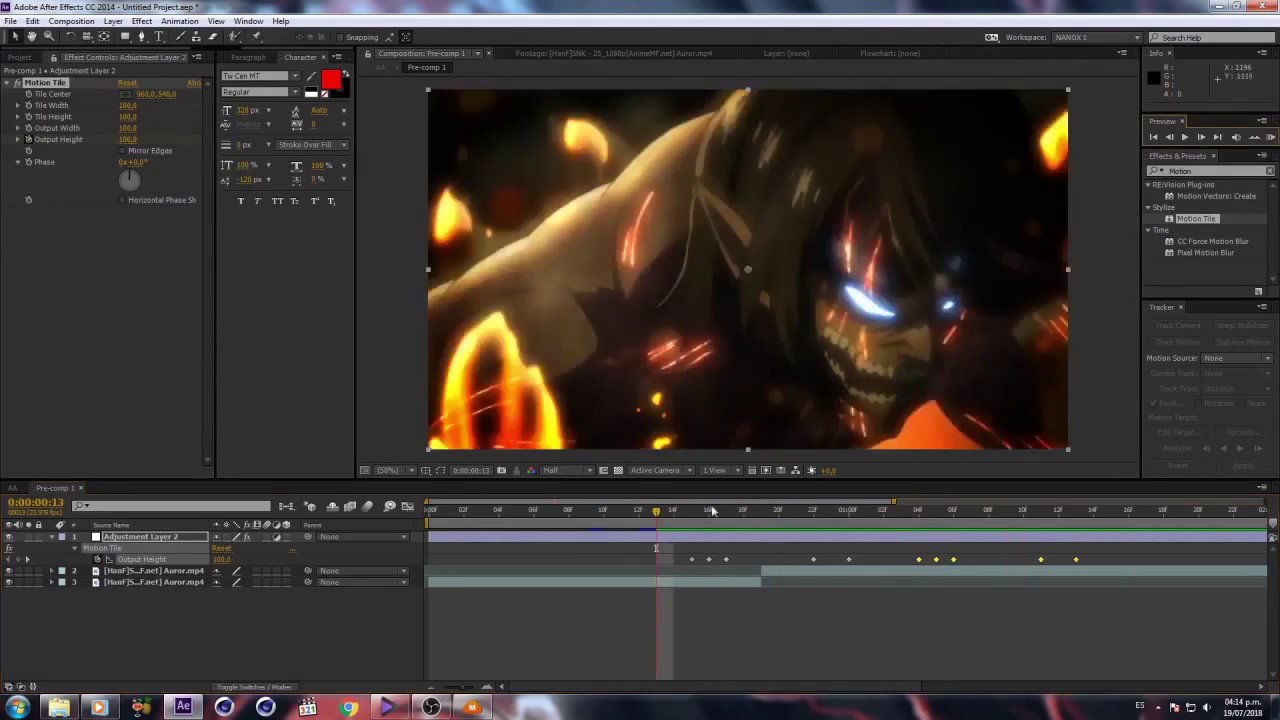The width and height of the screenshot is (1280, 720).
Task: Switch to the Paragraph tab
Action: 248,57
